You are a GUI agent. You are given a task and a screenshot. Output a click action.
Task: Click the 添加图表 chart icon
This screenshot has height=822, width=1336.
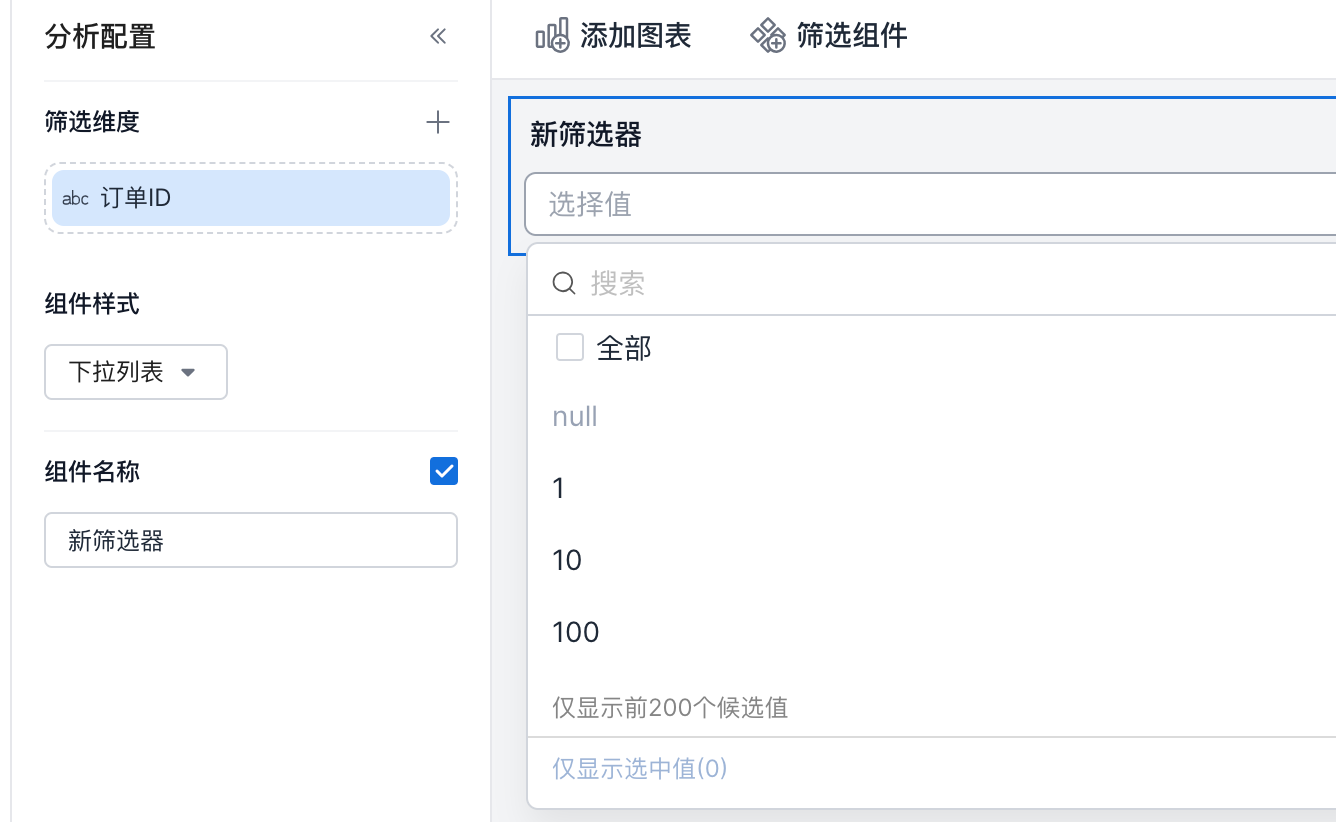point(552,36)
